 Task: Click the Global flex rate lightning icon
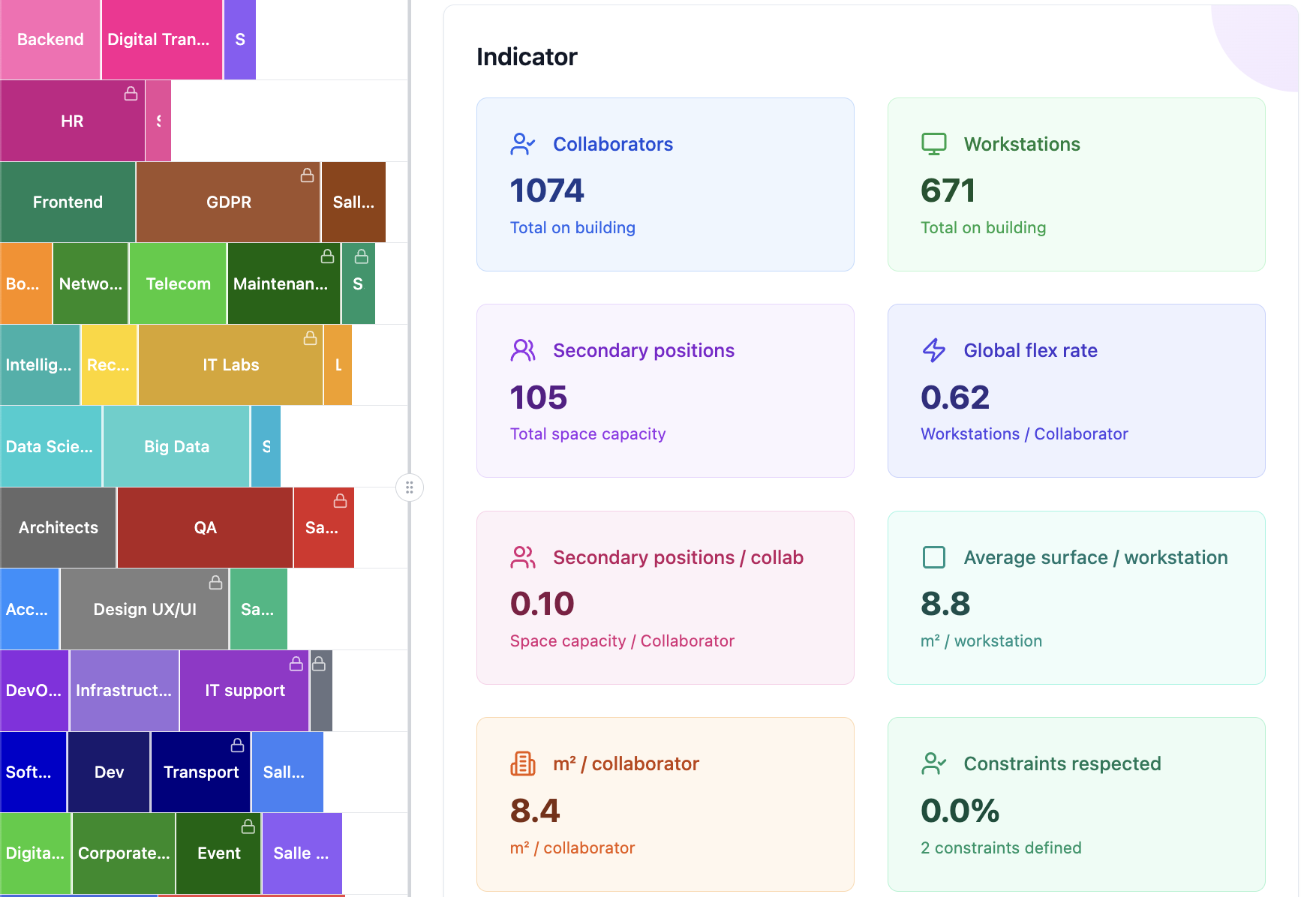[x=933, y=350]
